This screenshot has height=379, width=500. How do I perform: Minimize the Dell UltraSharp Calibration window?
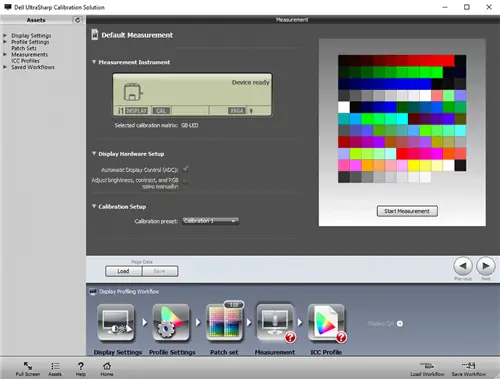[x=445, y=7]
